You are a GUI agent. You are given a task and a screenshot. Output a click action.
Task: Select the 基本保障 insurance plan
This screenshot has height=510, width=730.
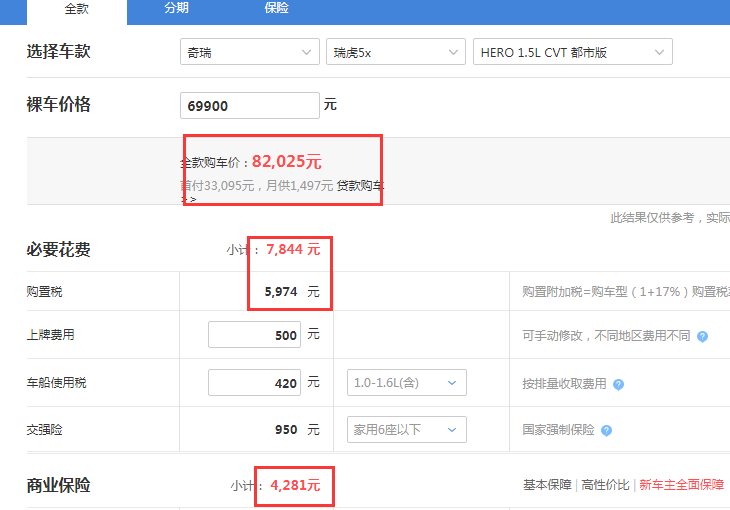coord(547,485)
